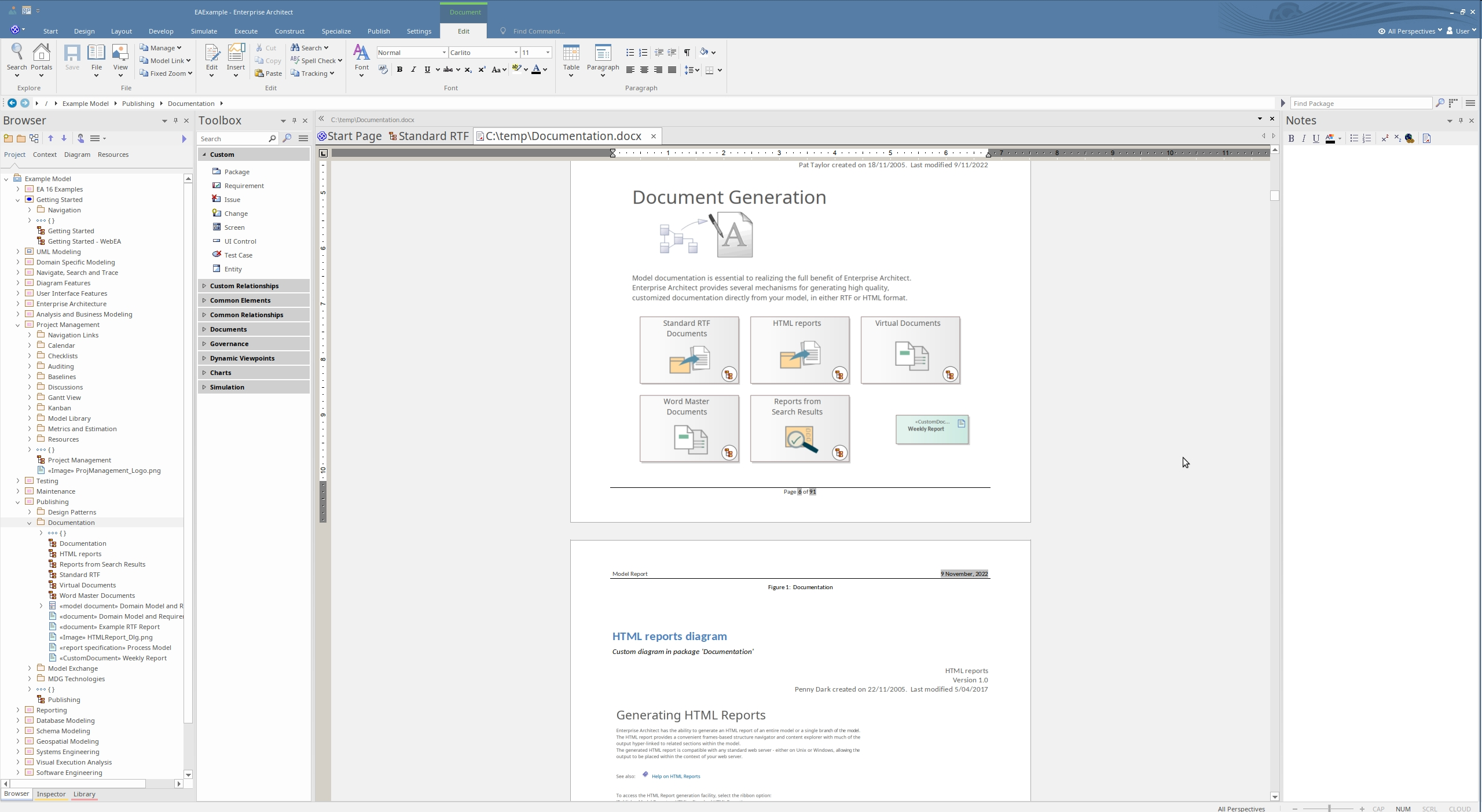Click the Toolbox magnifier find icon

287,138
